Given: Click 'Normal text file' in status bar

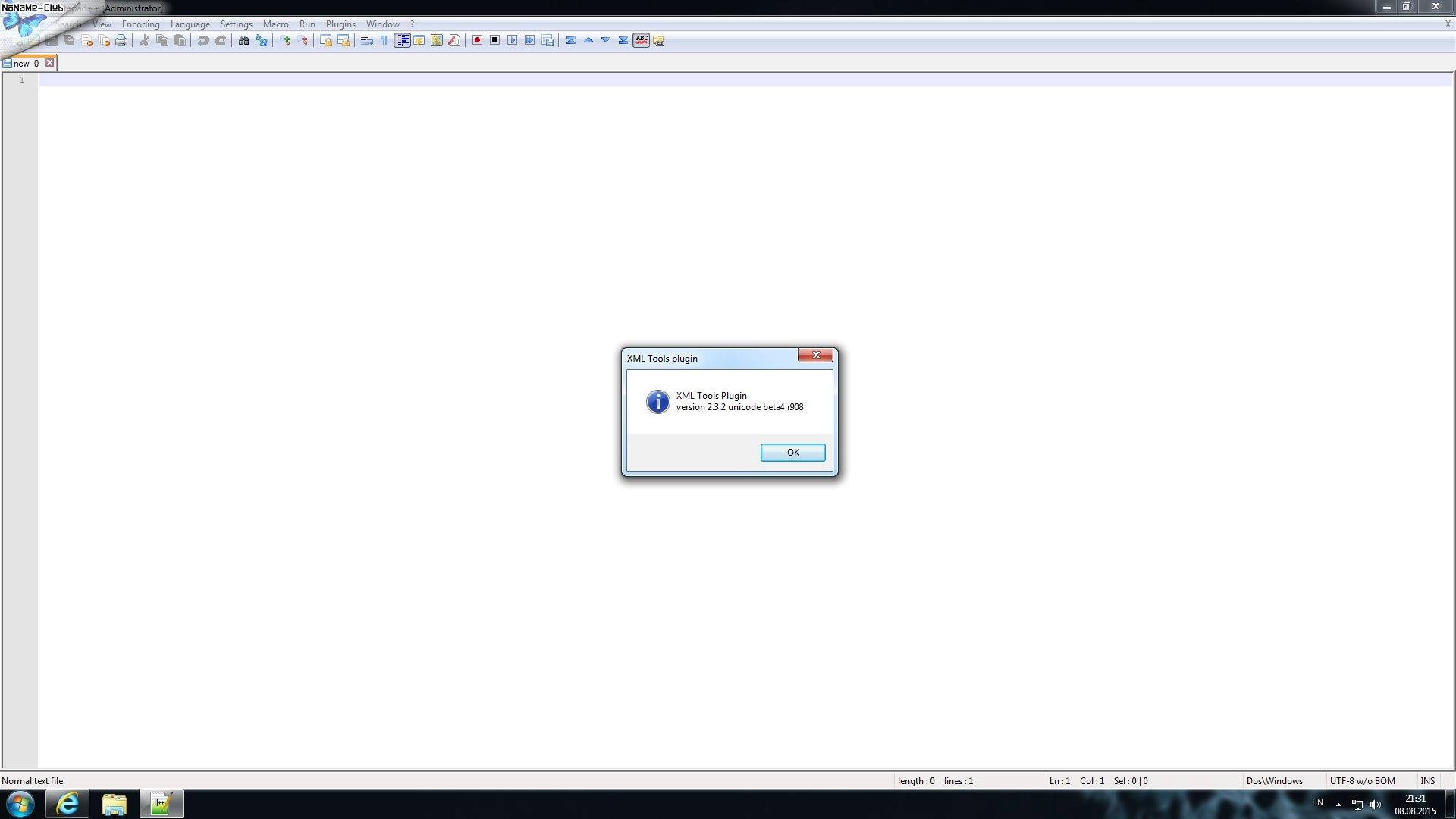Looking at the screenshot, I should point(33,780).
